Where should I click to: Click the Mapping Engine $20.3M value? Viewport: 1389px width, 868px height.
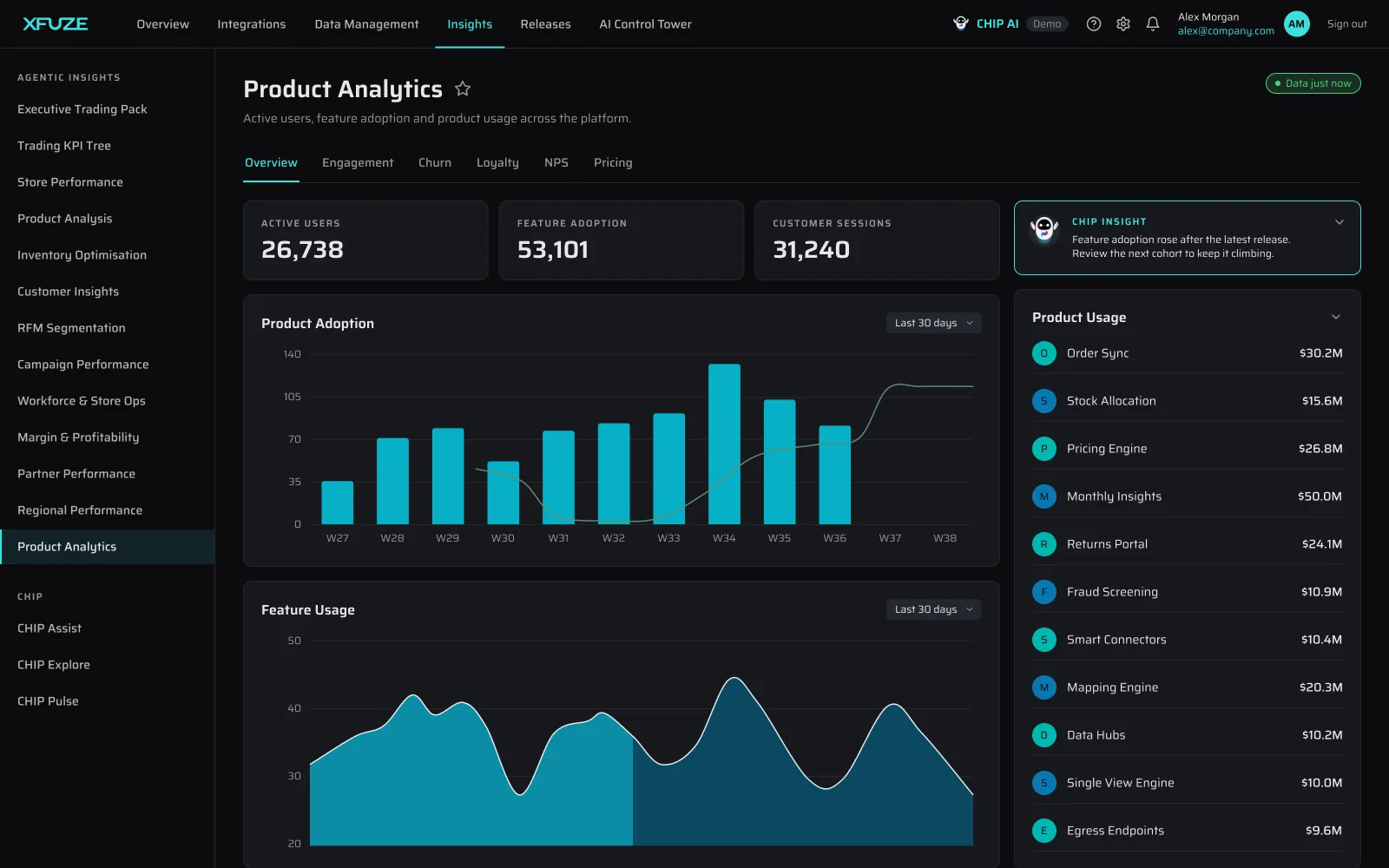[x=1320, y=687]
